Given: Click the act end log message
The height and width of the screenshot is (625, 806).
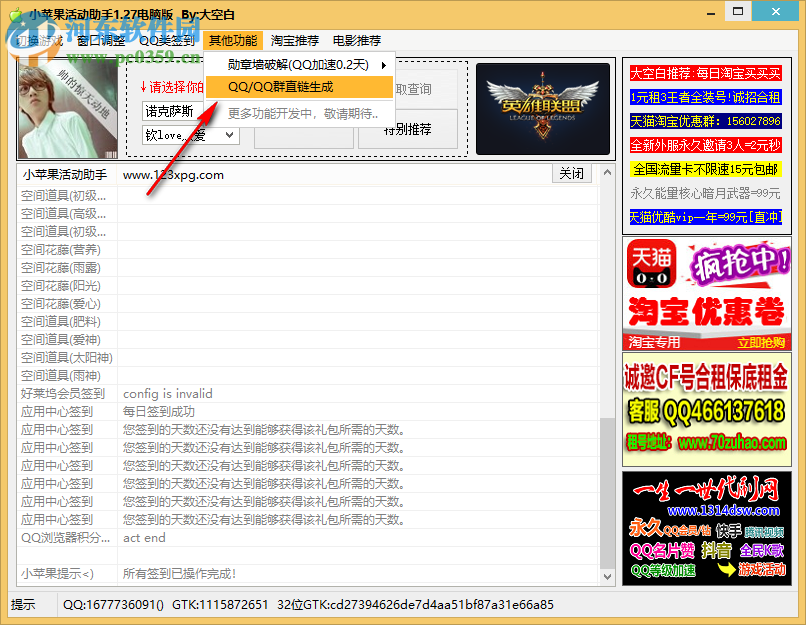Looking at the screenshot, I should [x=144, y=538].
